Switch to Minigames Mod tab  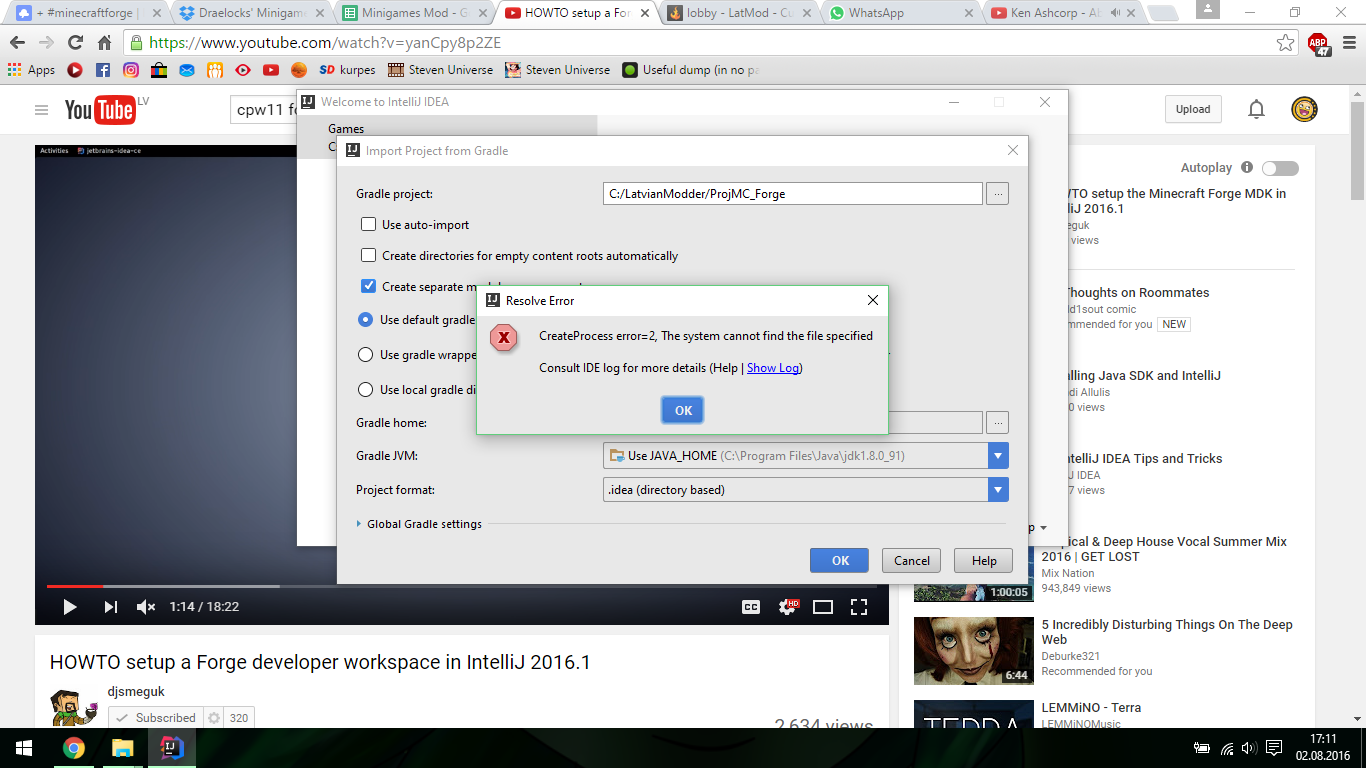point(413,13)
